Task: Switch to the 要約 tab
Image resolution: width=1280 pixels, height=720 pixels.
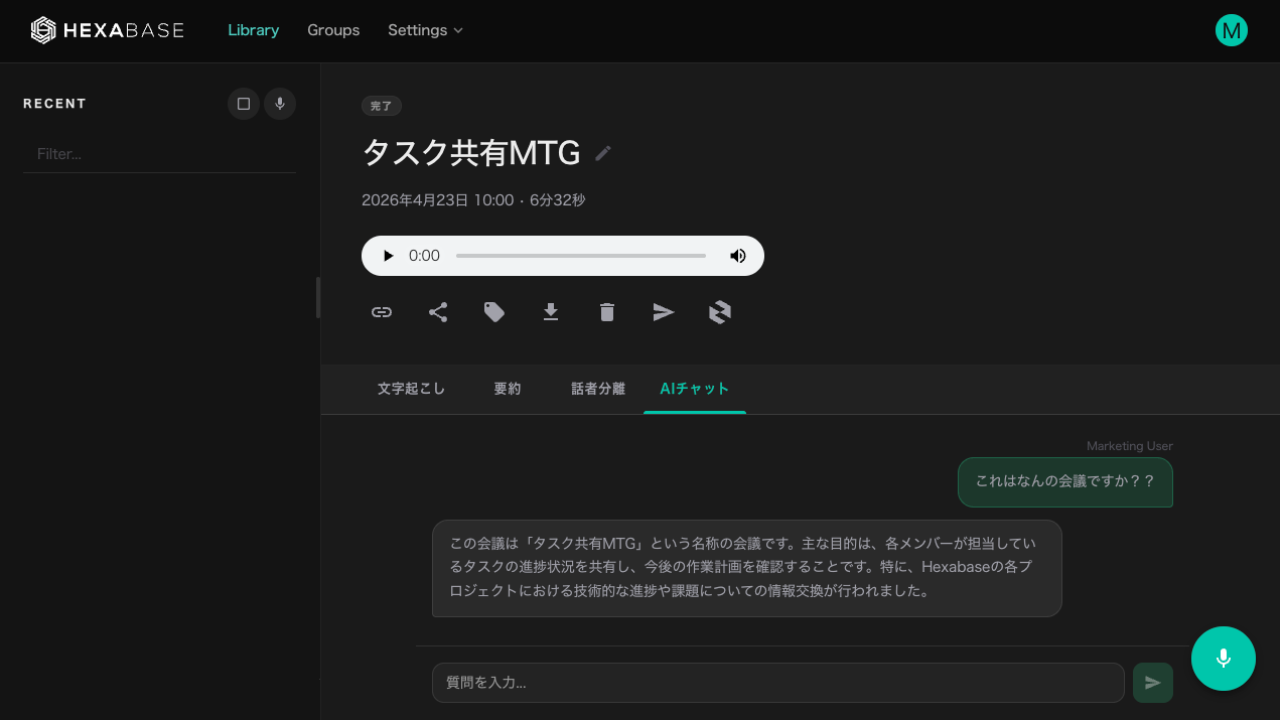Action: (507, 389)
